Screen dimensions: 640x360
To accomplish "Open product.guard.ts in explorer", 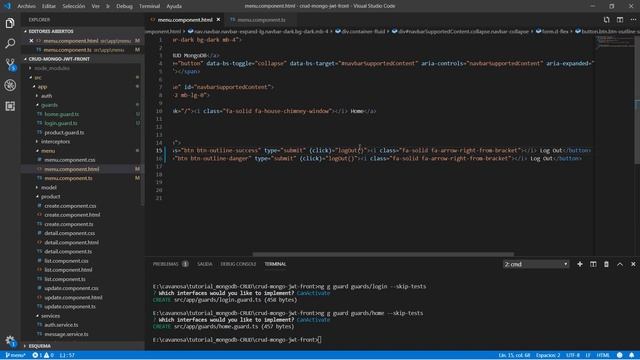I will [64, 133].
